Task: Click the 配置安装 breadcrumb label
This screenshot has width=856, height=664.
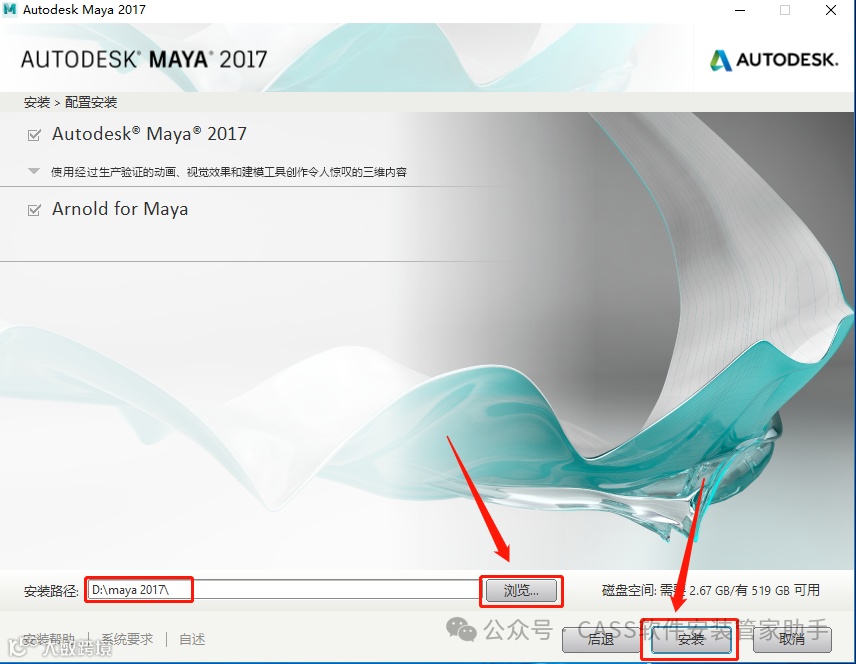Action: [x=91, y=102]
